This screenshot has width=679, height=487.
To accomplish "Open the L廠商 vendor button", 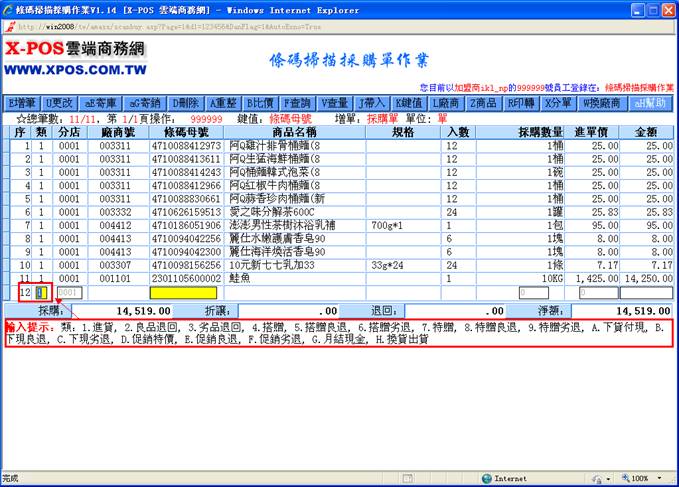I will pos(445,103).
